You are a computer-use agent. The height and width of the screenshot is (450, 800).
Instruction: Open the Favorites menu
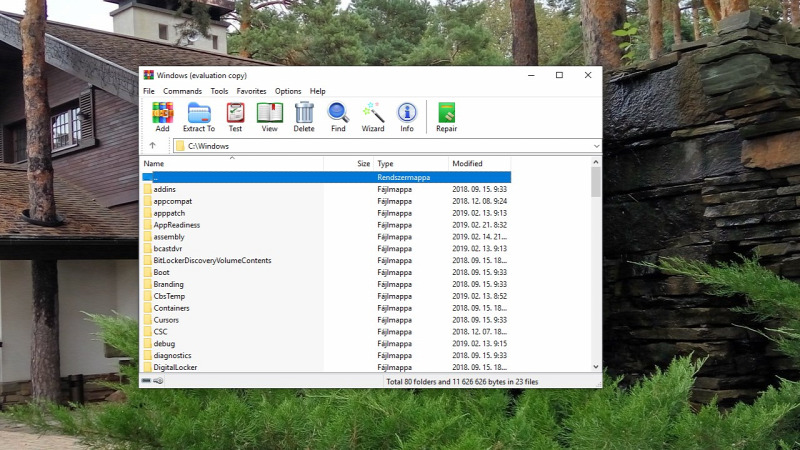click(x=251, y=91)
